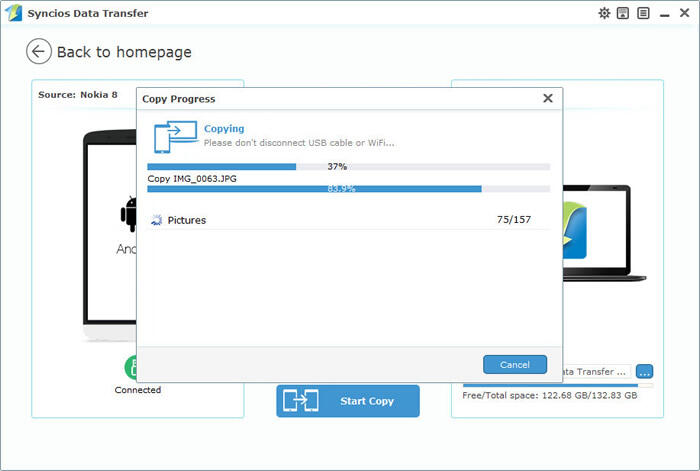Click the free space usage bar
Viewport: 700px width, 471px height.
tap(558, 385)
